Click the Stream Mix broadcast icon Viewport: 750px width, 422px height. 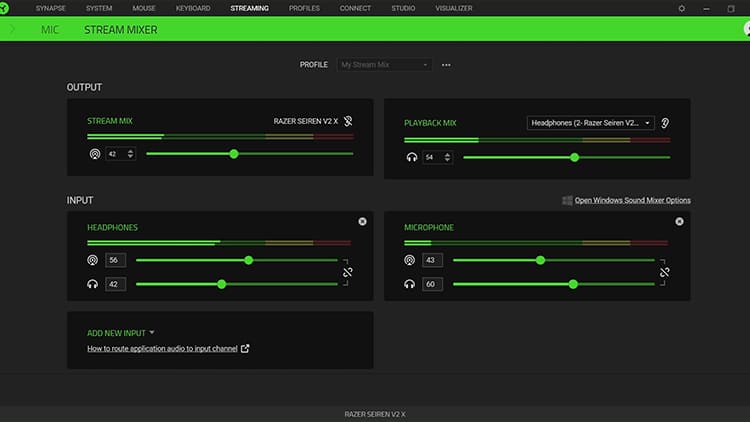click(95, 154)
